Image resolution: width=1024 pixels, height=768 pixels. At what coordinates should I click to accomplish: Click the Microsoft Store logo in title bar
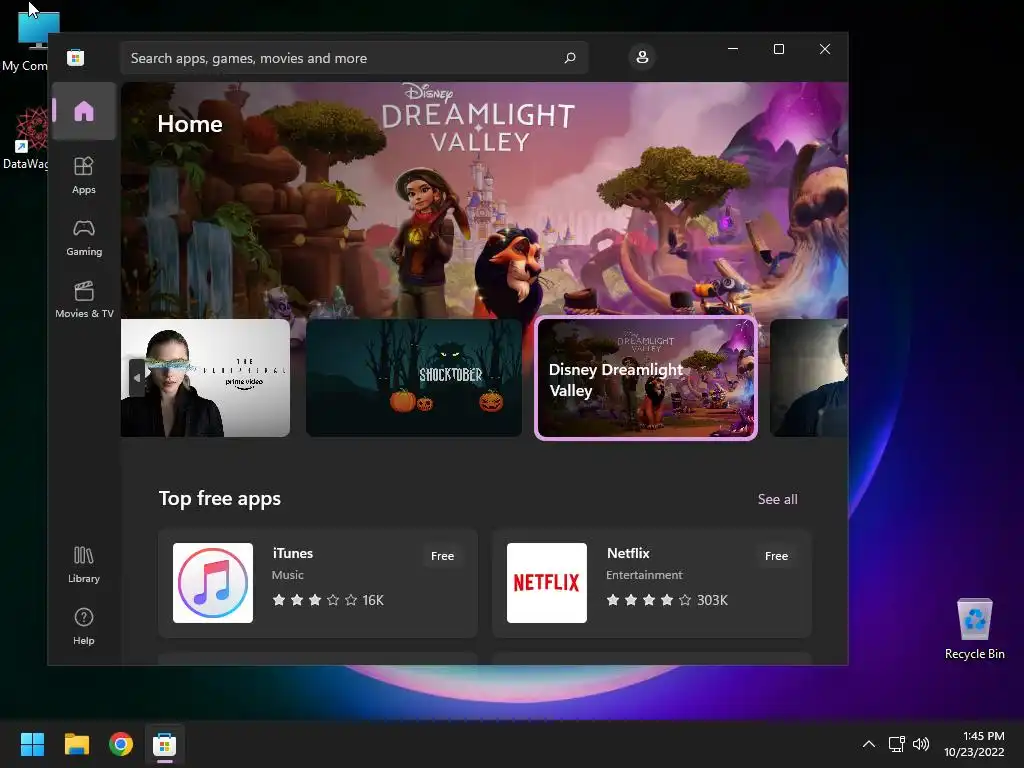(75, 57)
